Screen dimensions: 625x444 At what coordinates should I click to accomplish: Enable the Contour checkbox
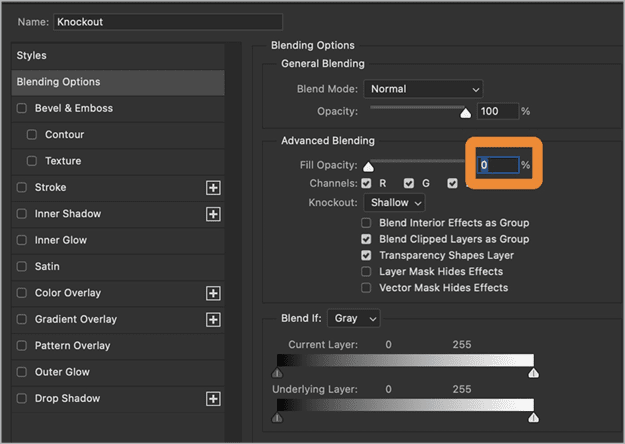[x=32, y=134]
